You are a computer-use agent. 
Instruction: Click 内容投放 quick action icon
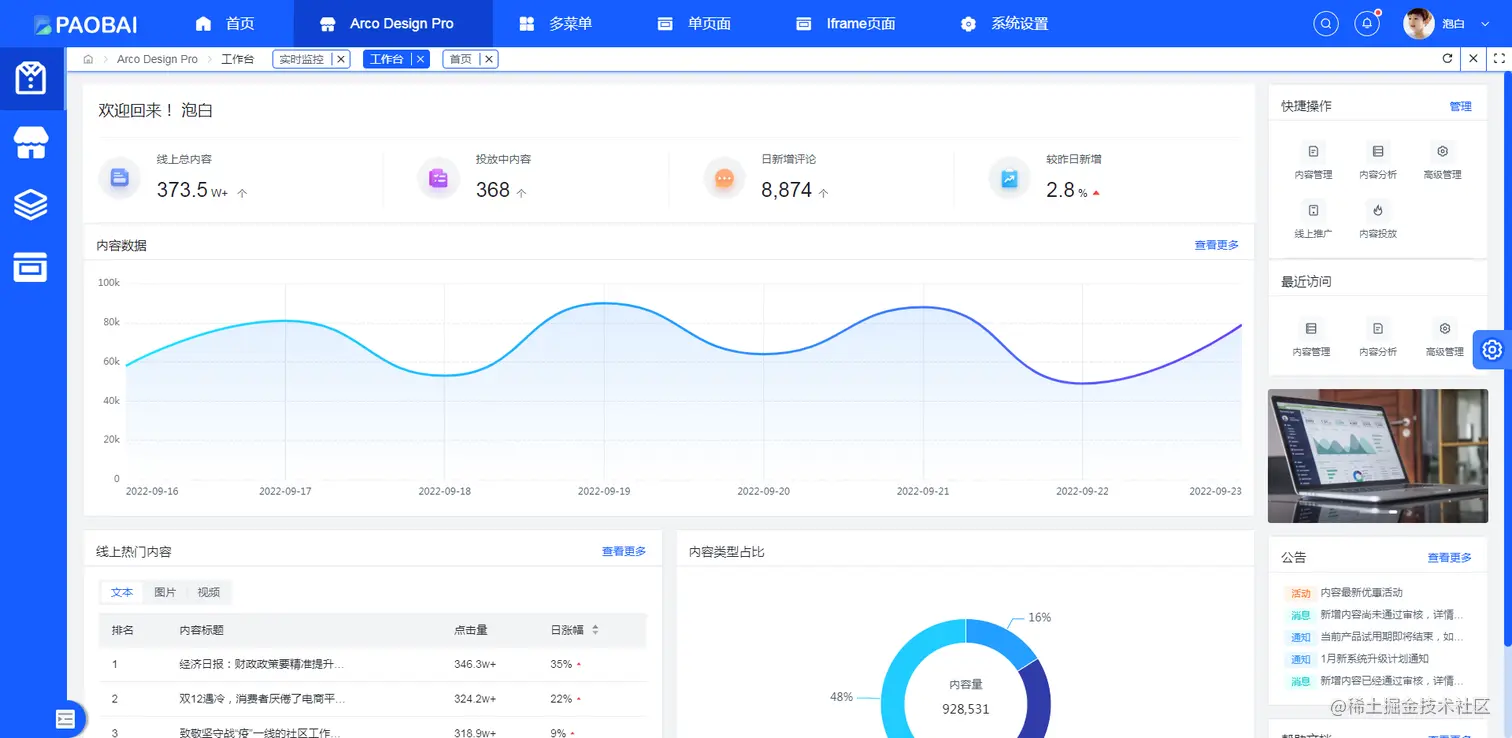pyautogui.click(x=1378, y=211)
